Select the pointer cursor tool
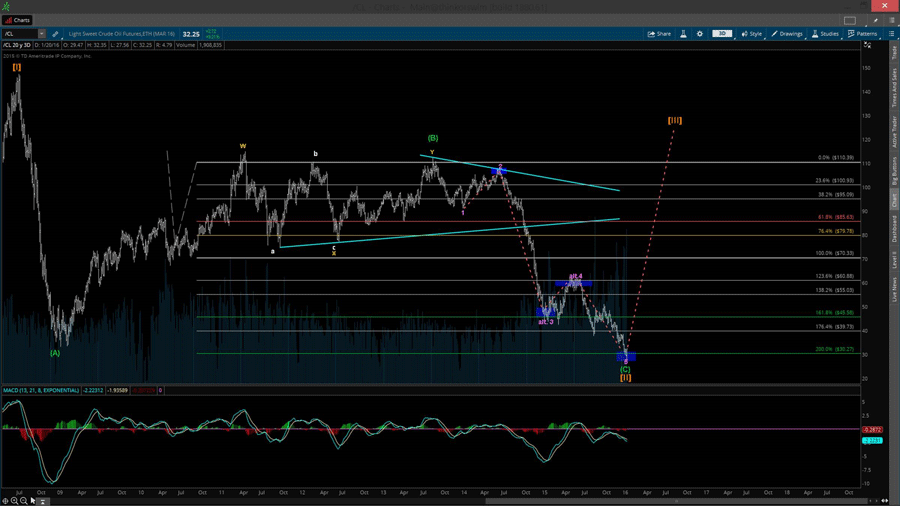 coord(32,501)
